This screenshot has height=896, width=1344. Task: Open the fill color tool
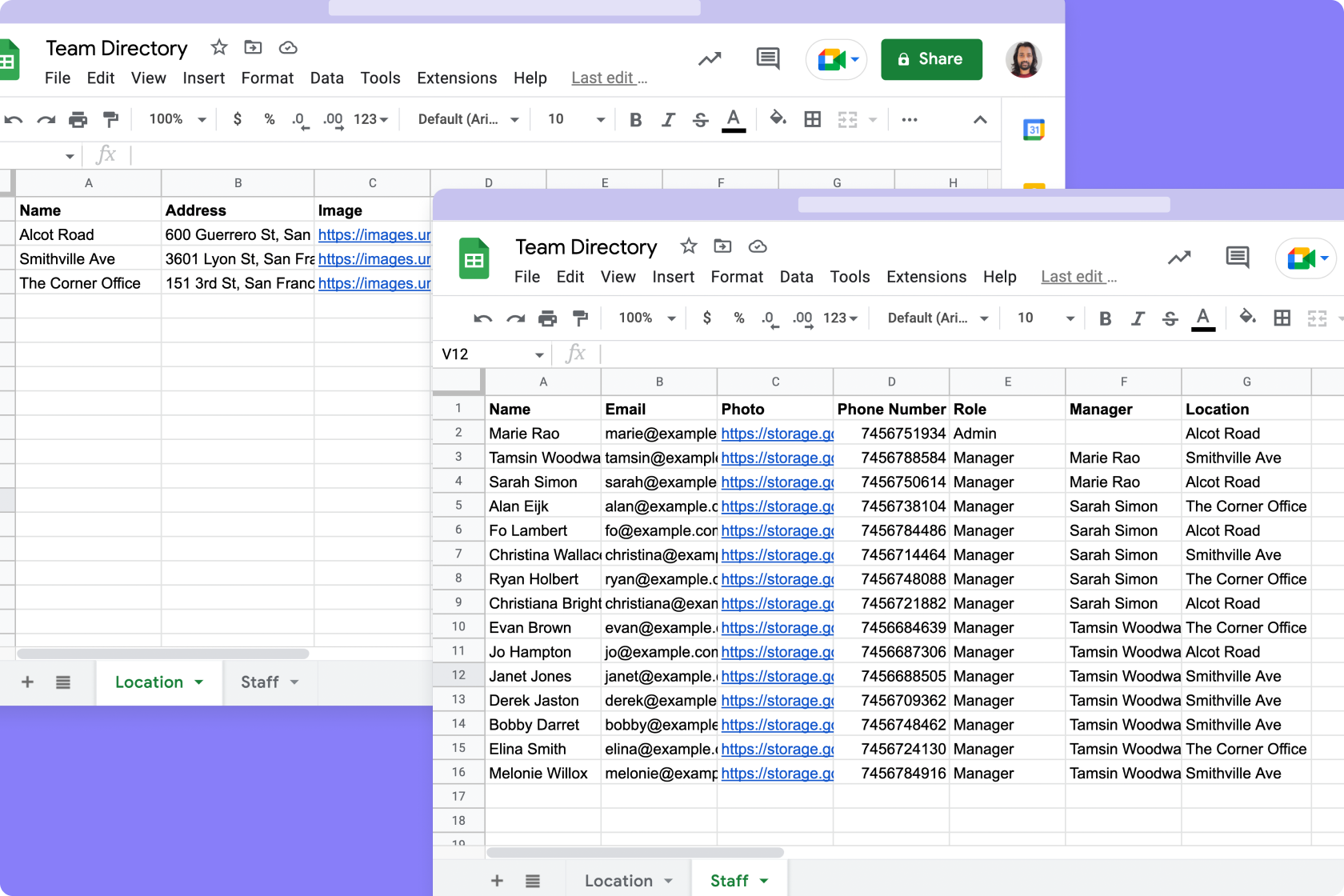(1247, 318)
